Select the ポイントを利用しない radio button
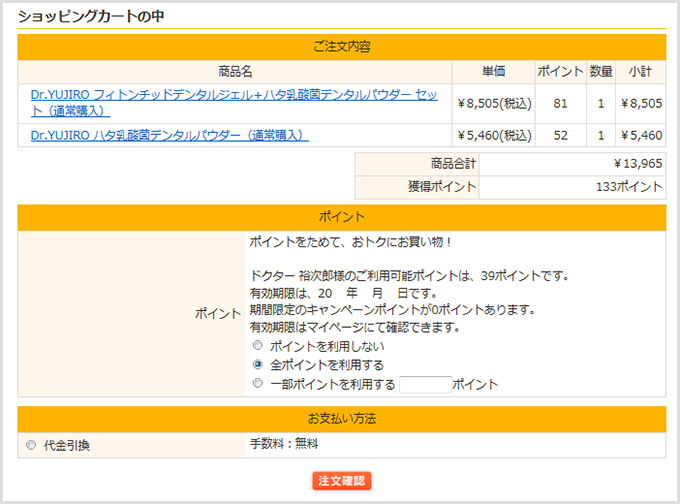The height and width of the screenshot is (504, 680). (258, 345)
